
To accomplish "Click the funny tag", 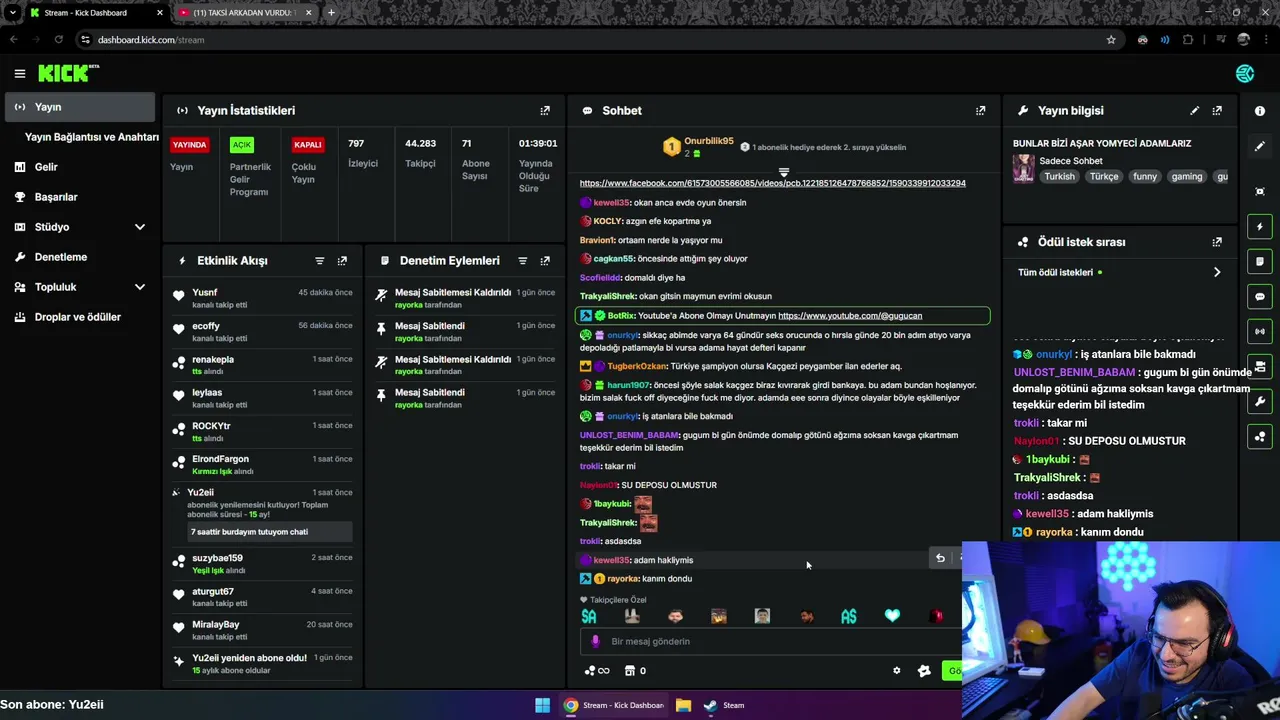I will [1144, 176].
